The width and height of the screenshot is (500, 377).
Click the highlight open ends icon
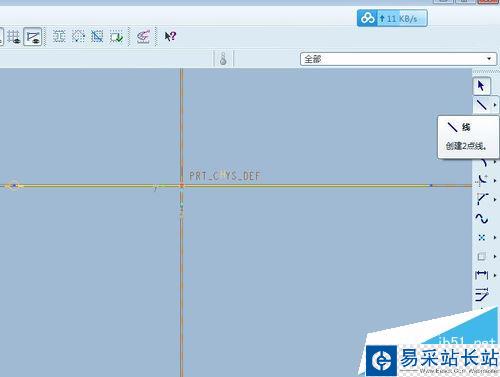pyautogui.click(x=78, y=36)
